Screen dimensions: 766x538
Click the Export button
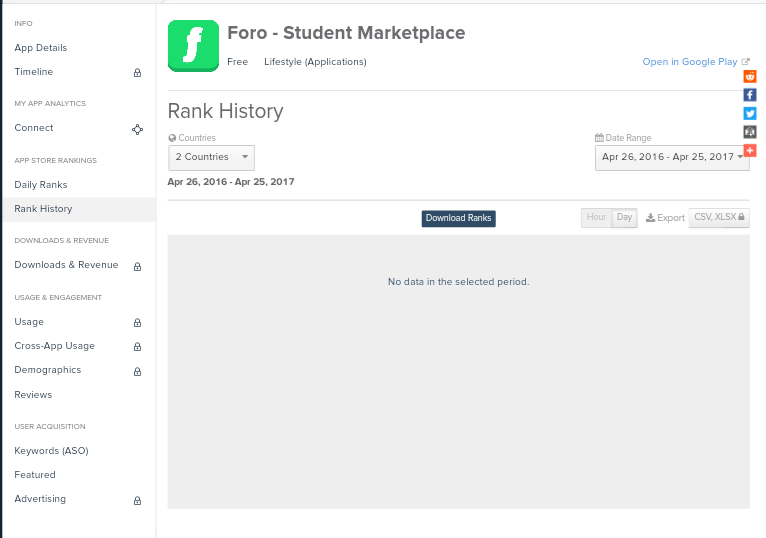pos(665,218)
